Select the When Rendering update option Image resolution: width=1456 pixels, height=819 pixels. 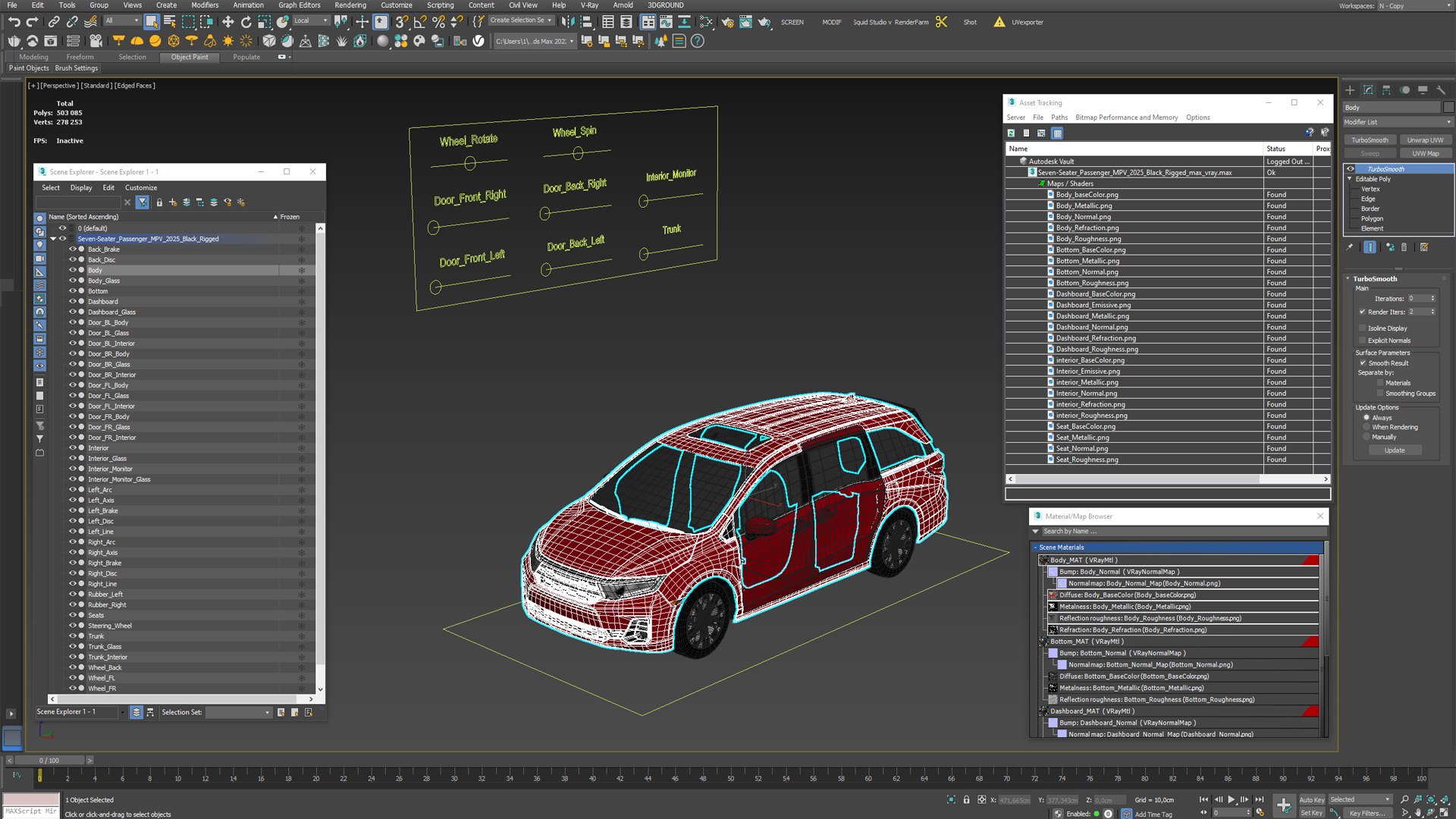coord(1367,427)
